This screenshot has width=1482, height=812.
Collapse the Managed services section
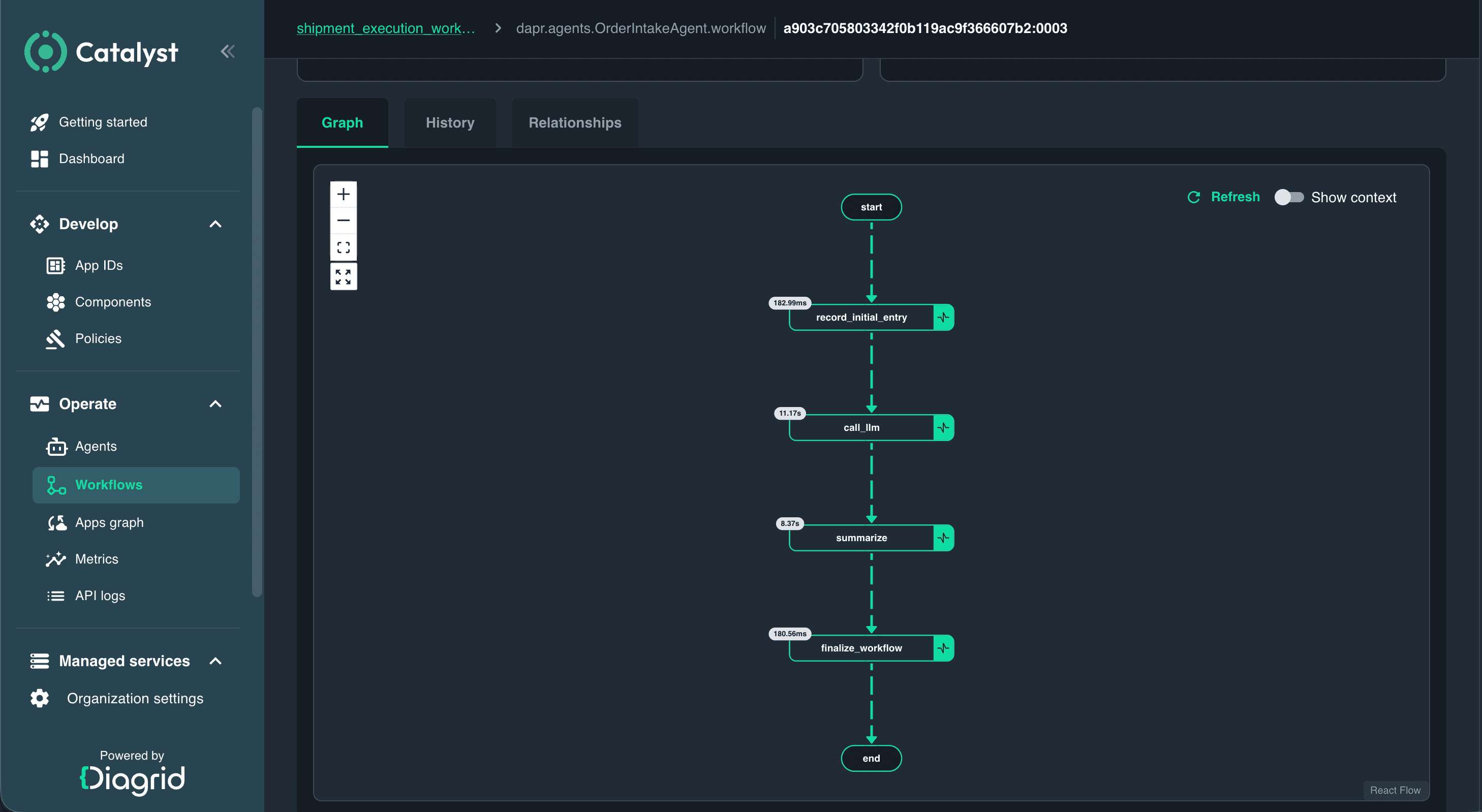(x=215, y=661)
